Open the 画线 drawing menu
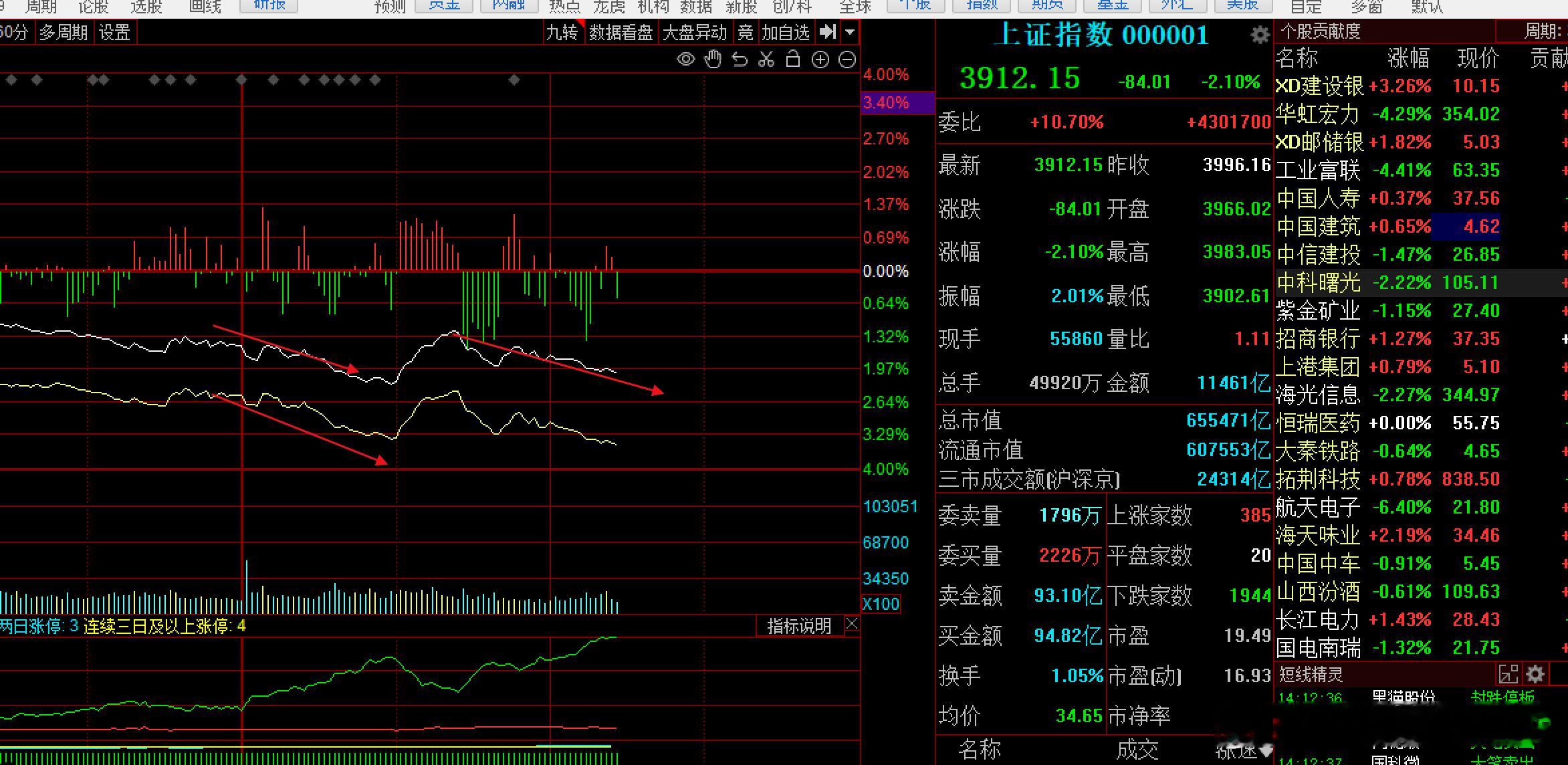This screenshot has width=1568, height=765. click(x=205, y=7)
